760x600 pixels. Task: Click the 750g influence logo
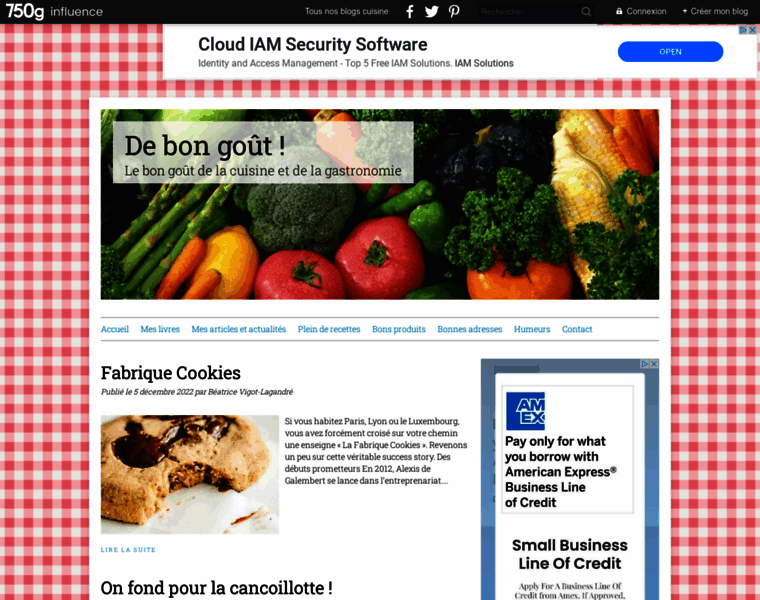54,12
